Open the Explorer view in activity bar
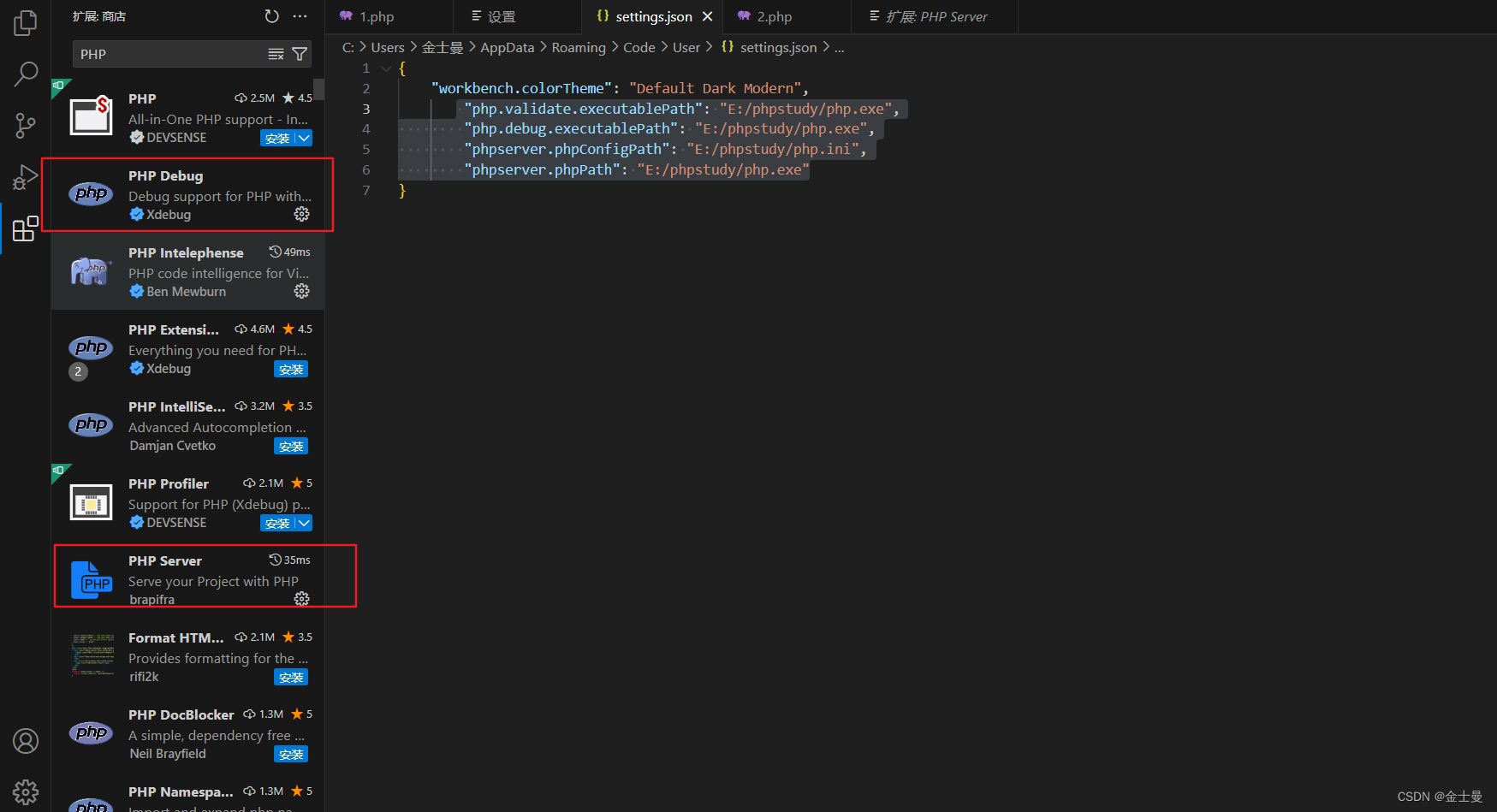Viewport: 1497px width, 812px height. (26, 23)
